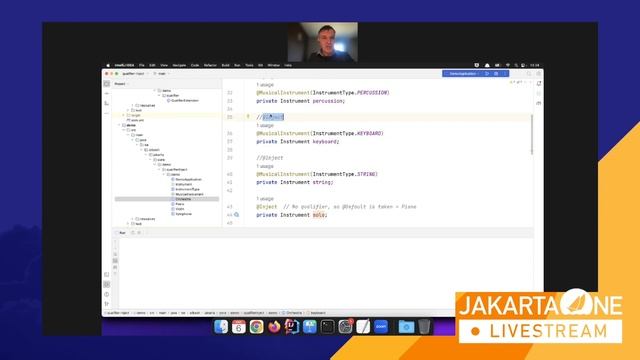Select Piano class in project tree
The image size is (640, 360).
click(180, 204)
